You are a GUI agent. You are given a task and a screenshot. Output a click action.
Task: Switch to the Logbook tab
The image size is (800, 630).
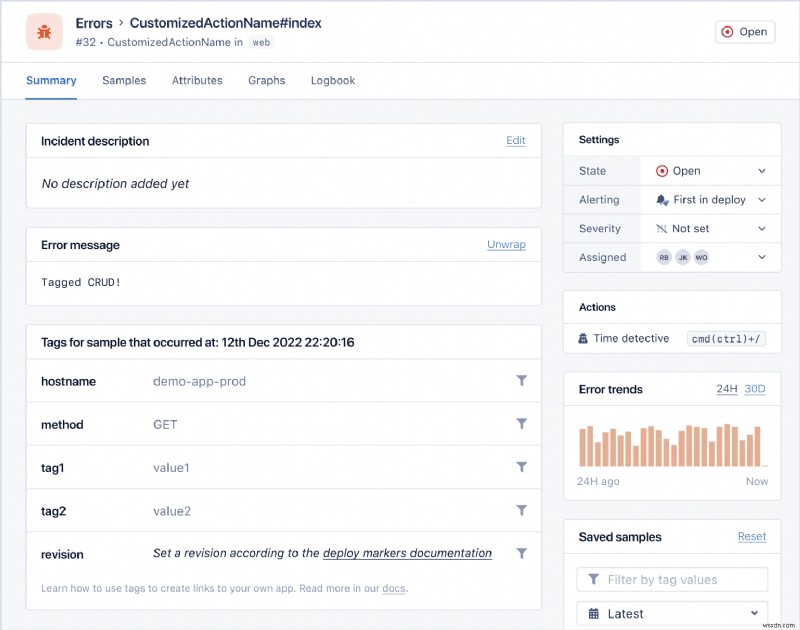pyautogui.click(x=333, y=81)
